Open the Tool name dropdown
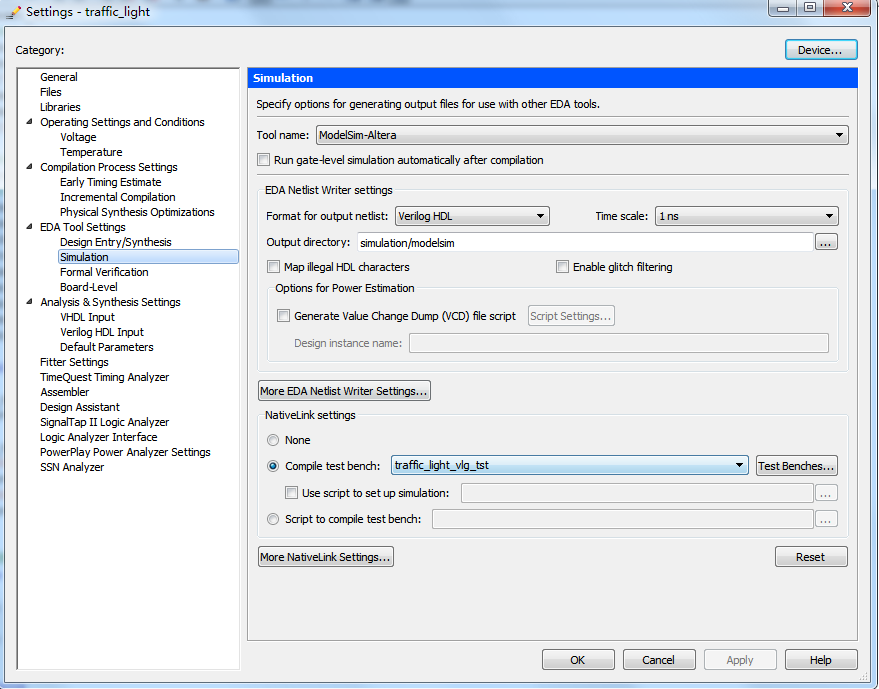The width and height of the screenshot is (879, 689). [x=582, y=135]
